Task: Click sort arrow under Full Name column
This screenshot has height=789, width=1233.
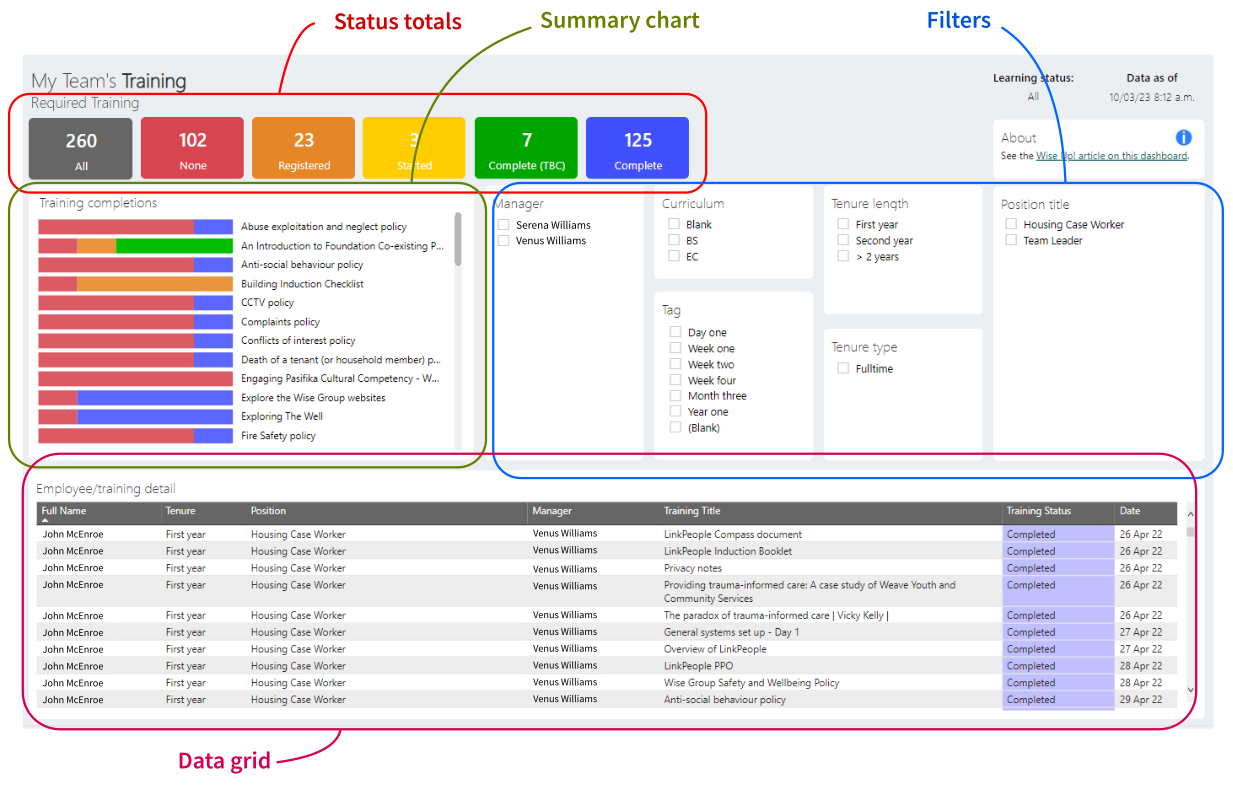Action: [45, 521]
